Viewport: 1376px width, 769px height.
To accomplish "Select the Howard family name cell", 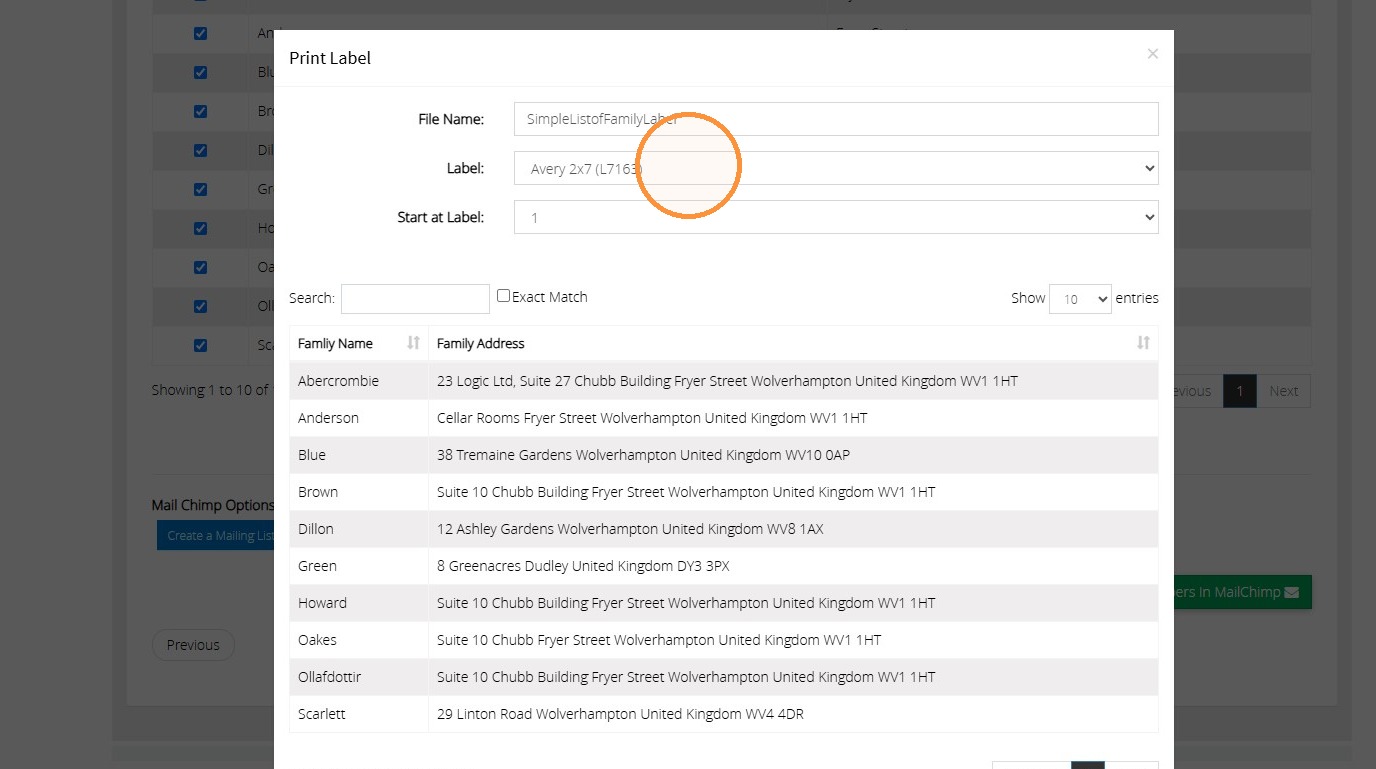I will (359, 603).
